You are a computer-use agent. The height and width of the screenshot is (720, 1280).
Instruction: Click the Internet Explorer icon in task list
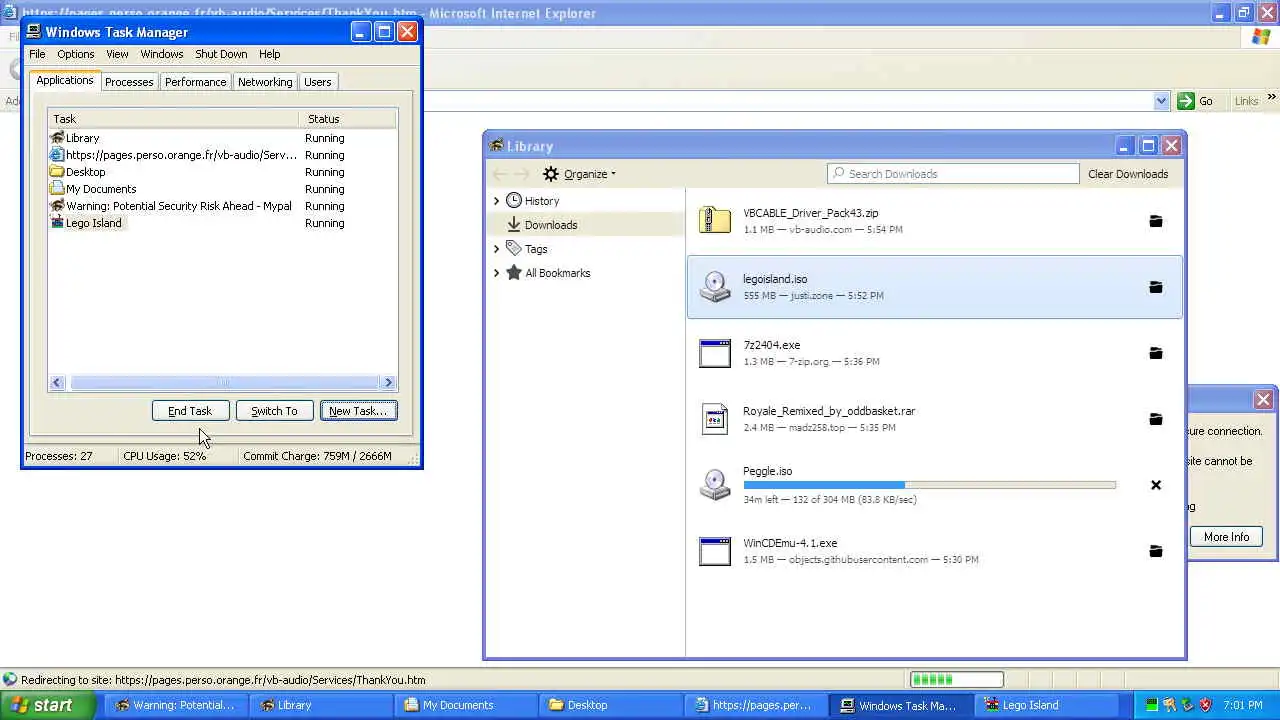57,155
